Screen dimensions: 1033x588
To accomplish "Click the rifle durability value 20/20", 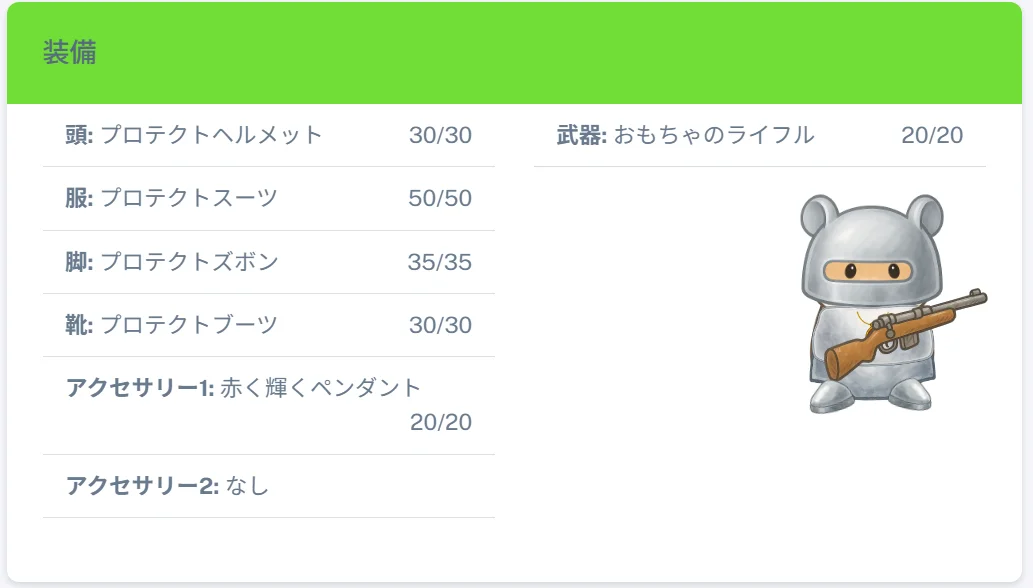I will (x=932, y=135).
